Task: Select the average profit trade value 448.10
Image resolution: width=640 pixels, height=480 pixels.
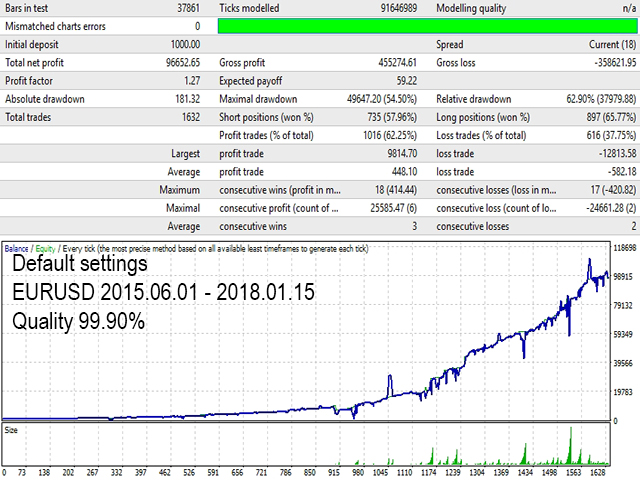Action: click(x=404, y=171)
